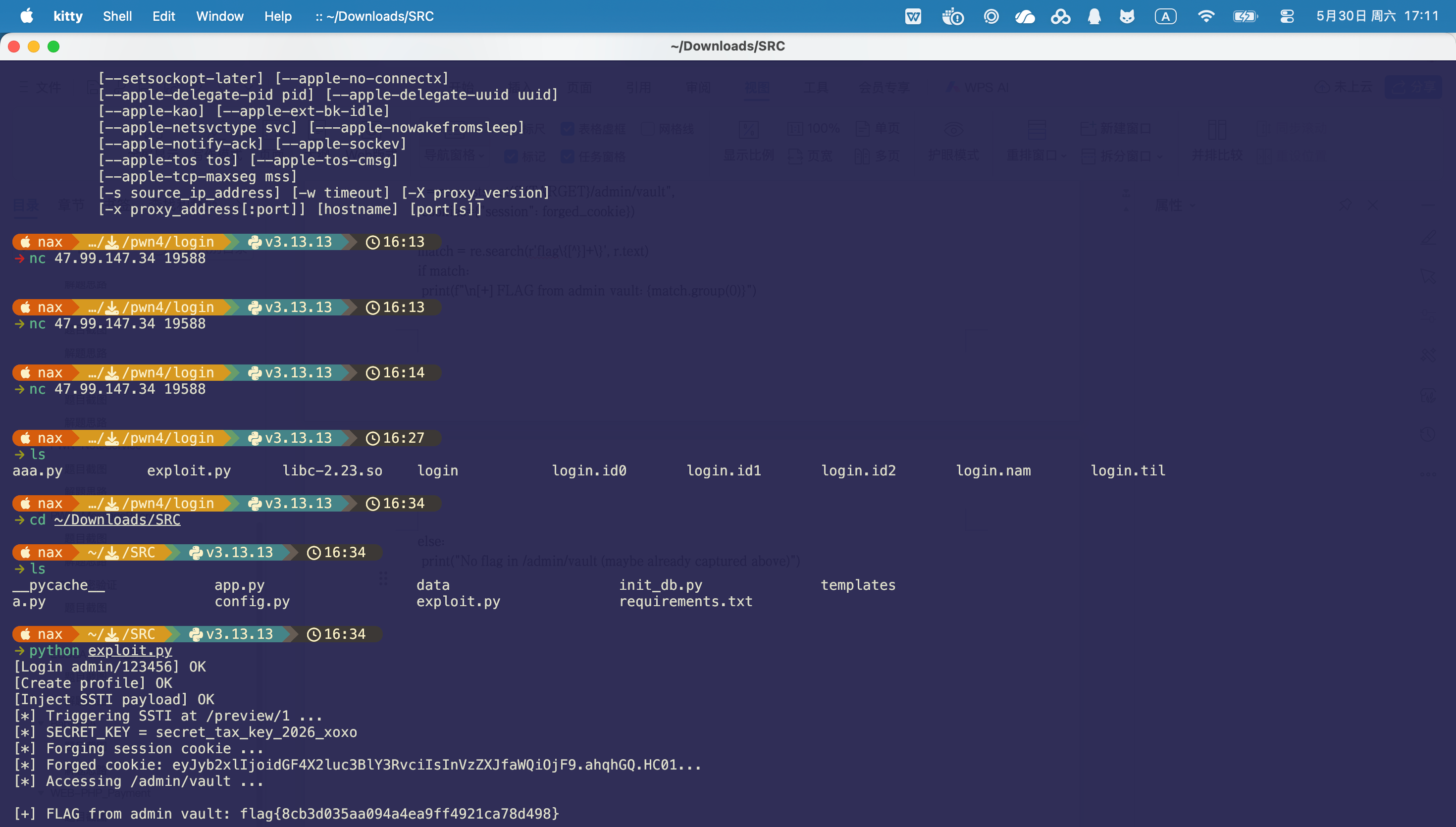Minimize the kitty window with yellow button

pos(34,47)
